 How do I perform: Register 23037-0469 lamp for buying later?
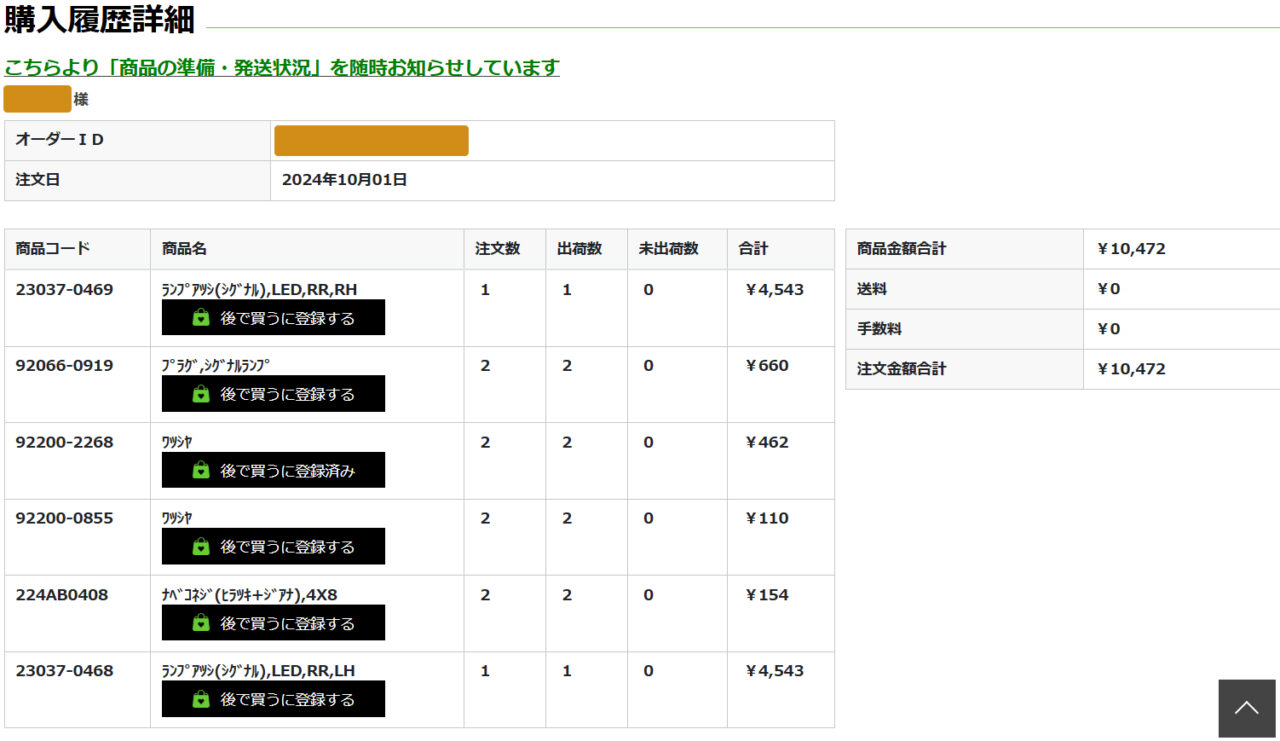pos(273,318)
